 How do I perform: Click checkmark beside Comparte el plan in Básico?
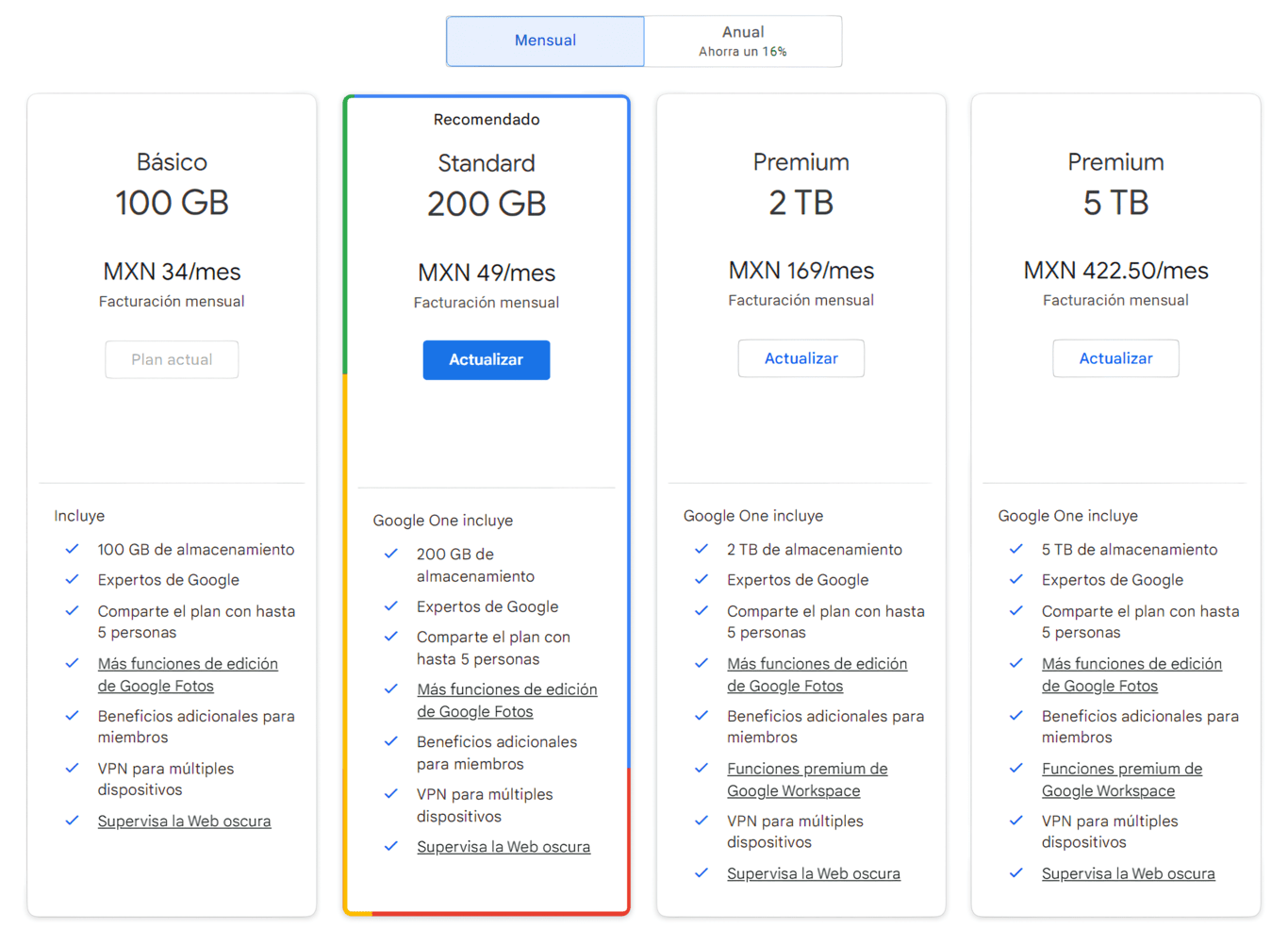tap(72, 610)
